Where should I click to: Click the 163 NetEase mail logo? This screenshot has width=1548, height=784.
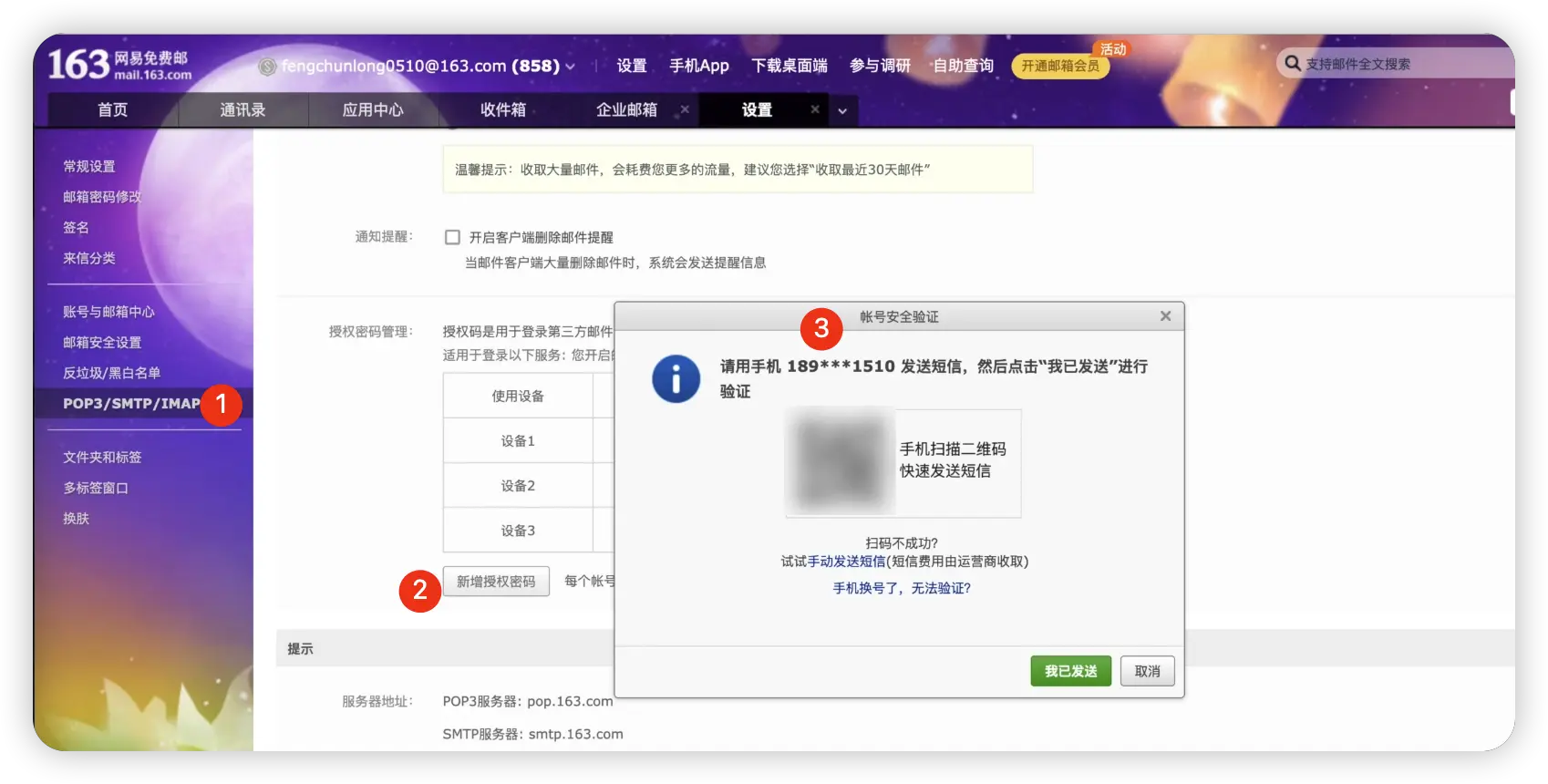[x=119, y=65]
